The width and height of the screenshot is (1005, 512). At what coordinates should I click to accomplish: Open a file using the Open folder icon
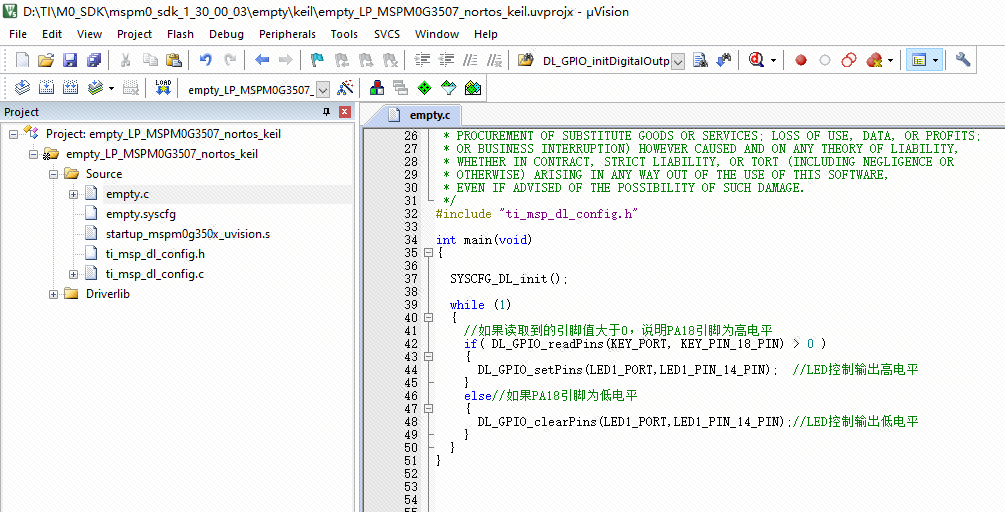click(46, 60)
